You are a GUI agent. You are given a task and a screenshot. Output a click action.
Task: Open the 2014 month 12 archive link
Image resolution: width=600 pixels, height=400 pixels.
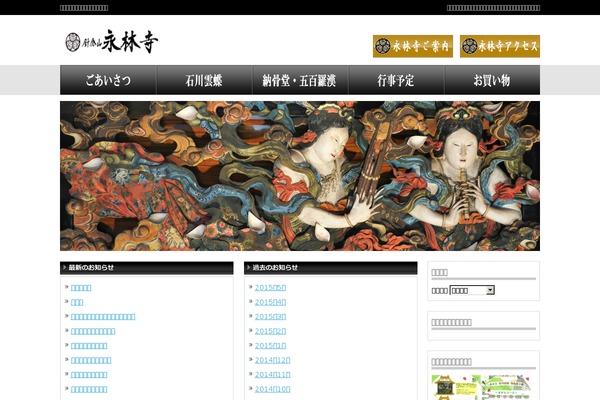pos(272,360)
